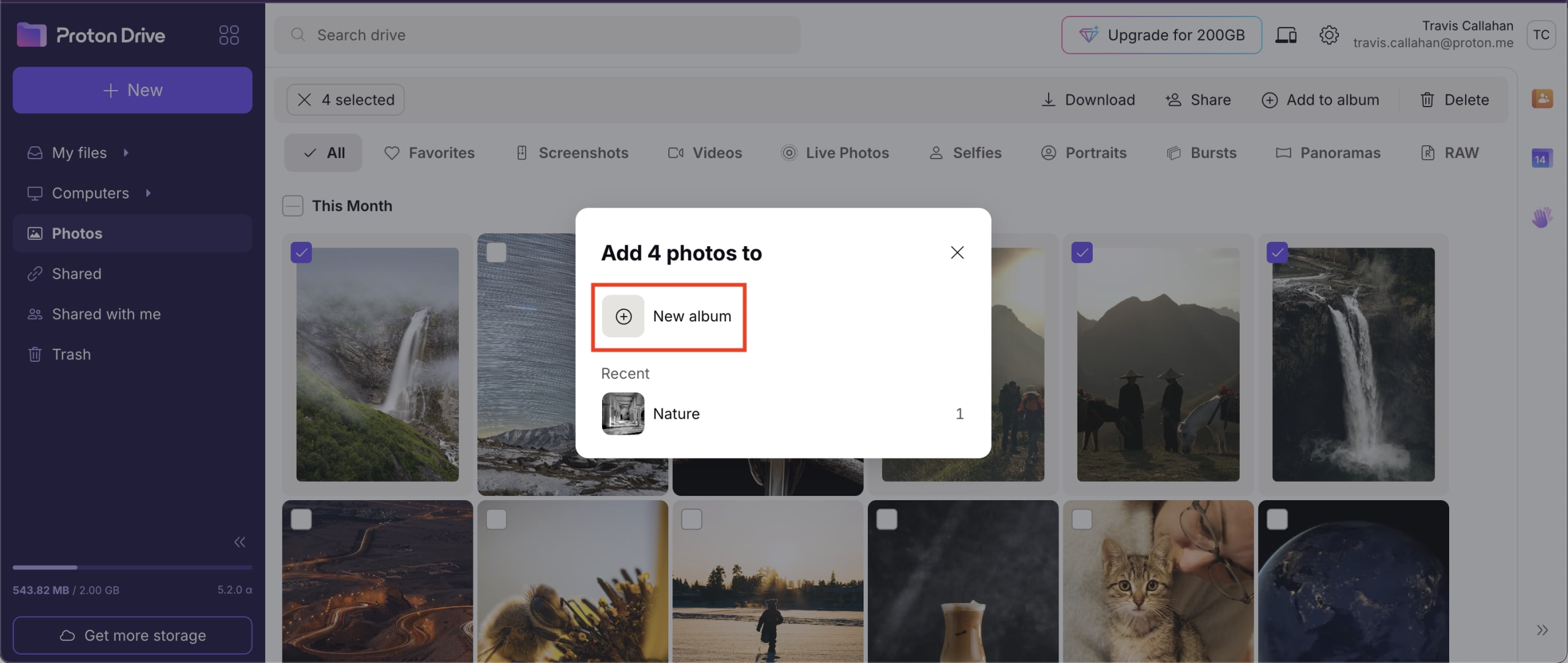Image resolution: width=1568 pixels, height=663 pixels.
Task: Clear selection with the 4 selected X
Action: (x=304, y=100)
